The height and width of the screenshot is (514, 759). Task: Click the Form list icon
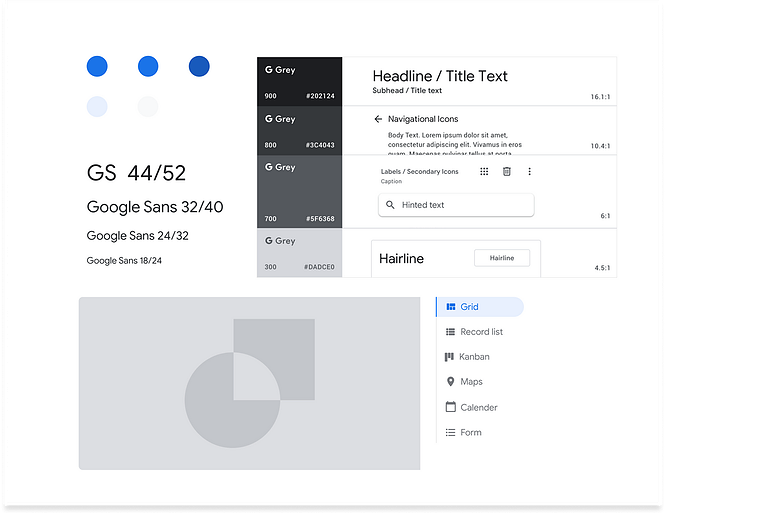tap(450, 432)
